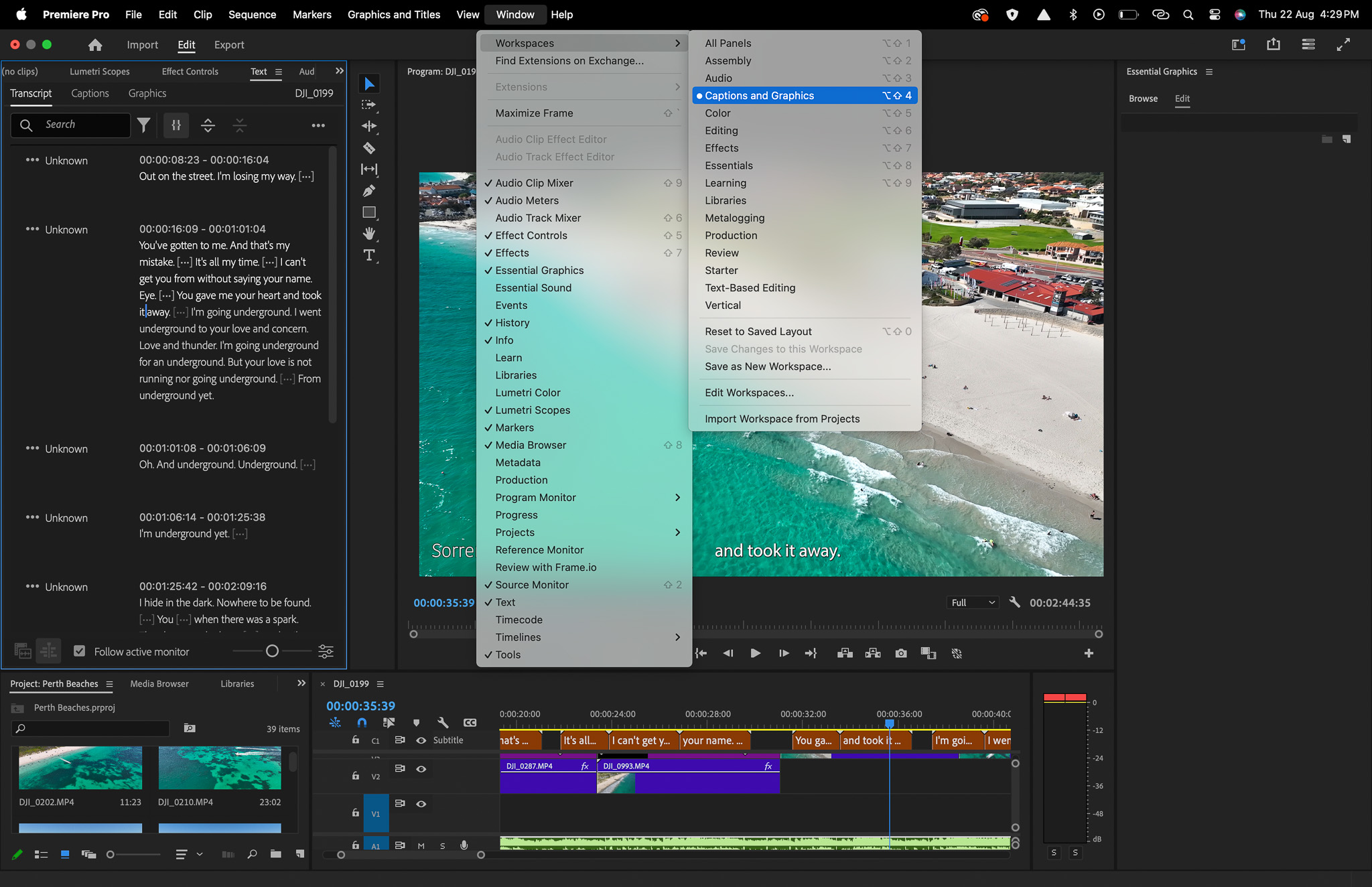Click the Home icon
Image resolution: width=1372 pixels, height=887 pixels.
[x=95, y=45]
